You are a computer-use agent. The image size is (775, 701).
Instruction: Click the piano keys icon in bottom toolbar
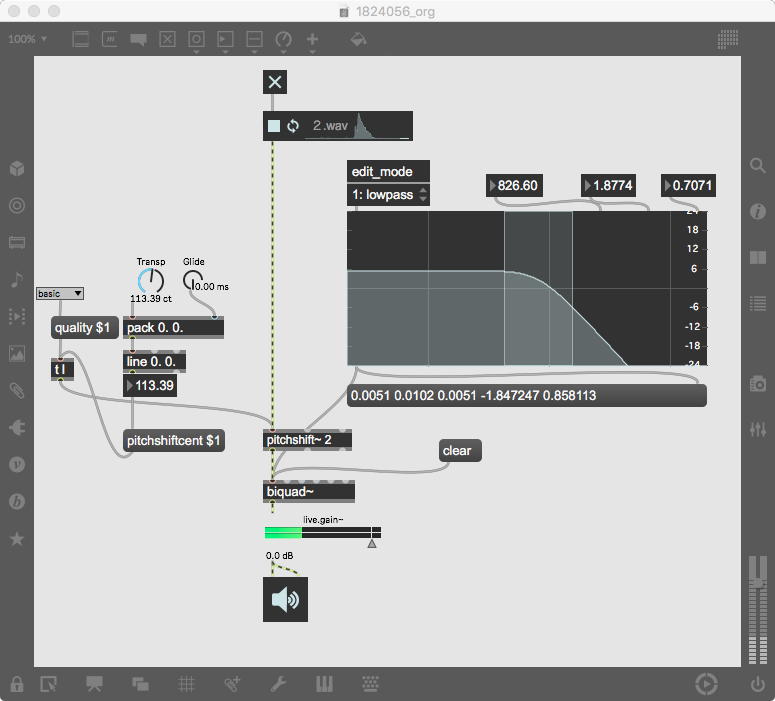point(324,684)
